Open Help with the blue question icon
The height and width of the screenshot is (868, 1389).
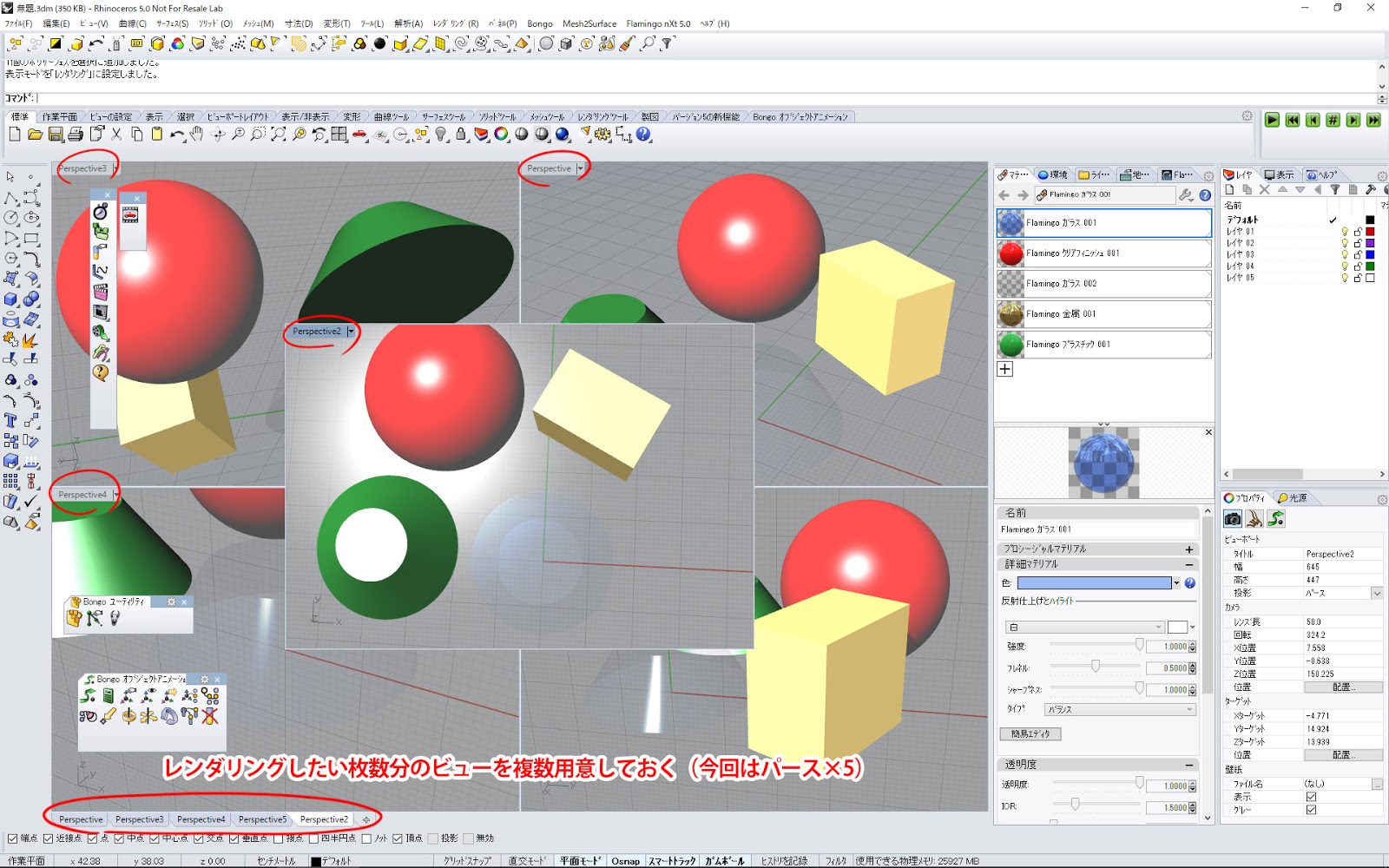click(x=643, y=135)
